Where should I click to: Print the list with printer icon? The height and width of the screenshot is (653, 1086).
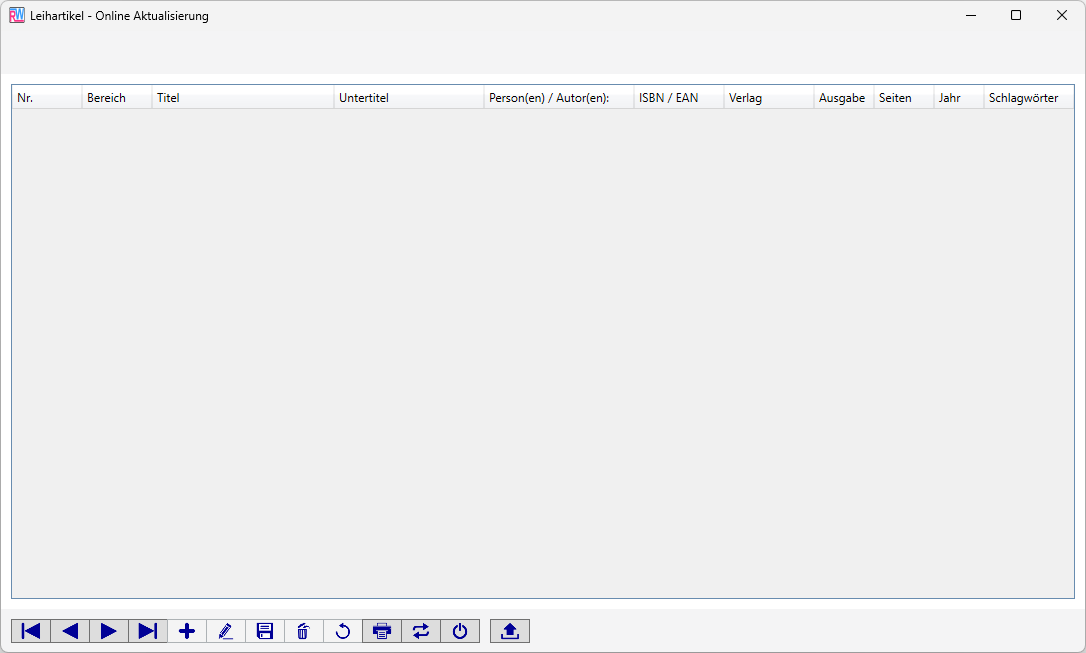[x=382, y=631]
